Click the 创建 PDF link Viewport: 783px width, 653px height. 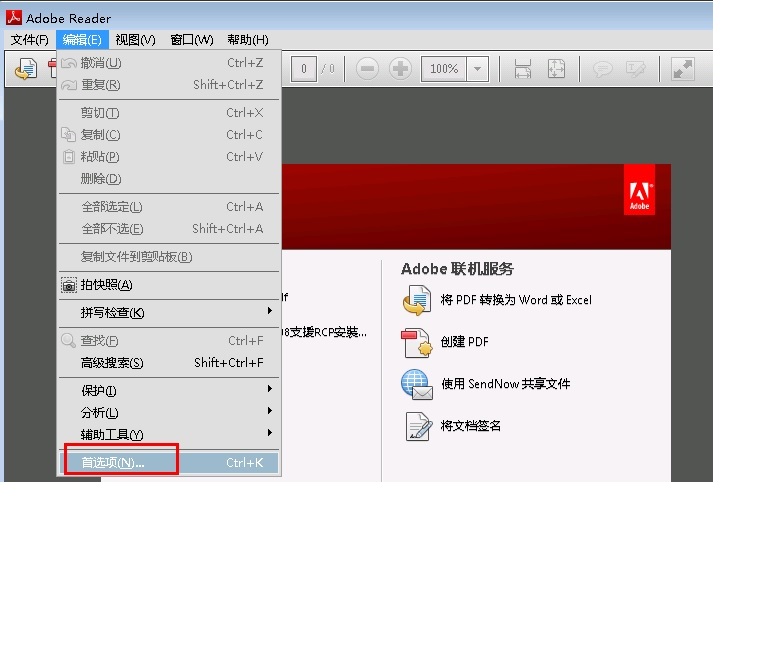(x=465, y=342)
